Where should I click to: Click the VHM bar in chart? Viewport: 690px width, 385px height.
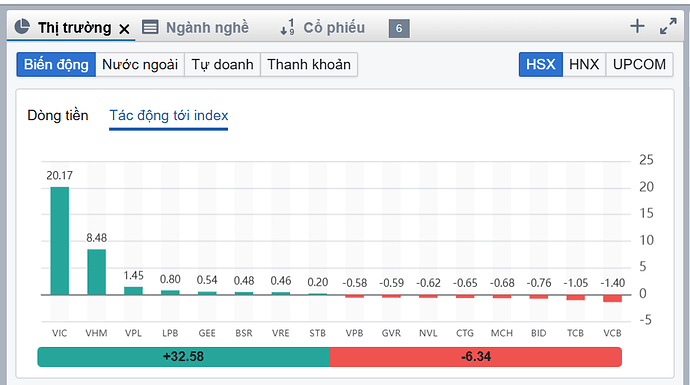[96, 272]
